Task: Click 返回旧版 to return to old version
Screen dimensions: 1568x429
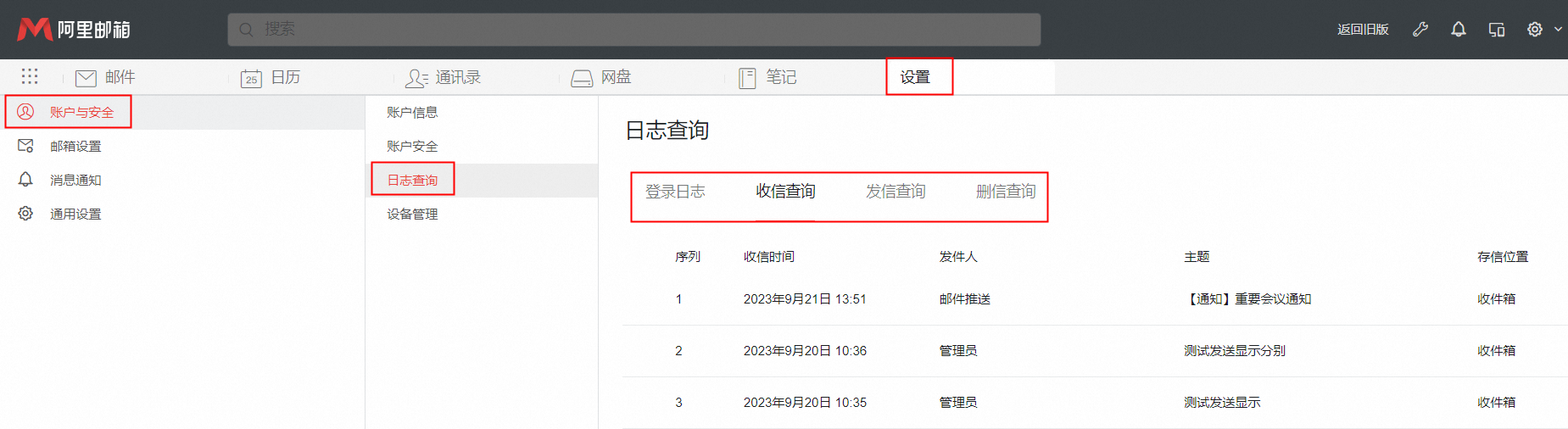Action: (x=1363, y=30)
